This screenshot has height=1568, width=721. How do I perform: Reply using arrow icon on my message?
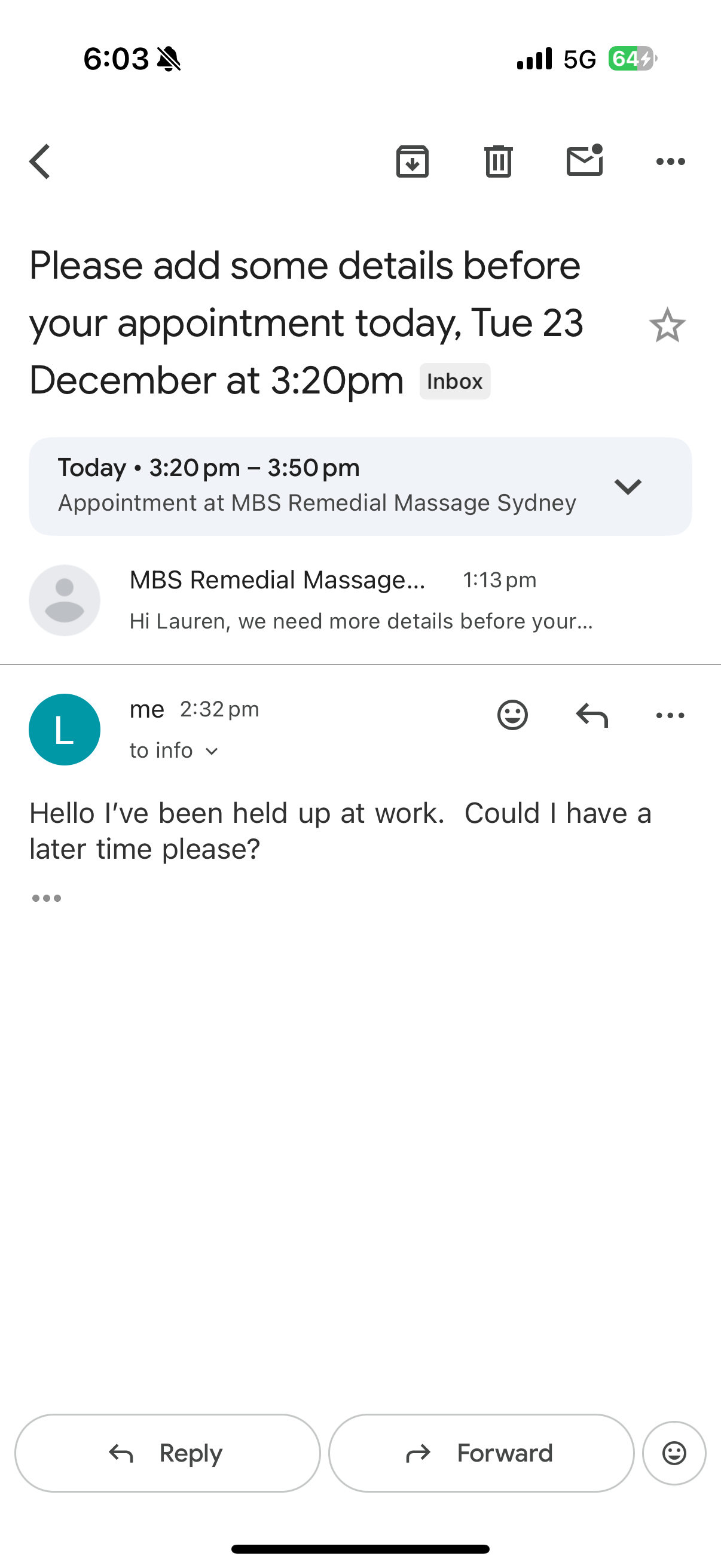click(591, 715)
